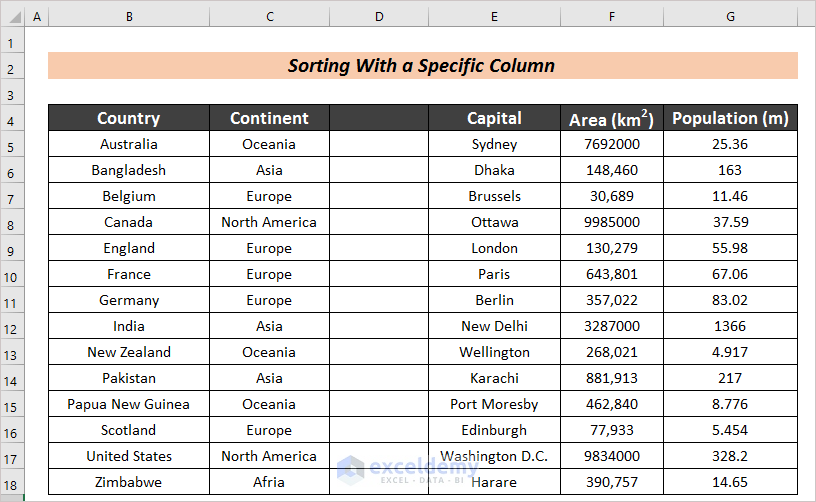Image resolution: width=816 pixels, height=502 pixels.
Task: Select the population cell showing 1366
Action: tap(730, 326)
